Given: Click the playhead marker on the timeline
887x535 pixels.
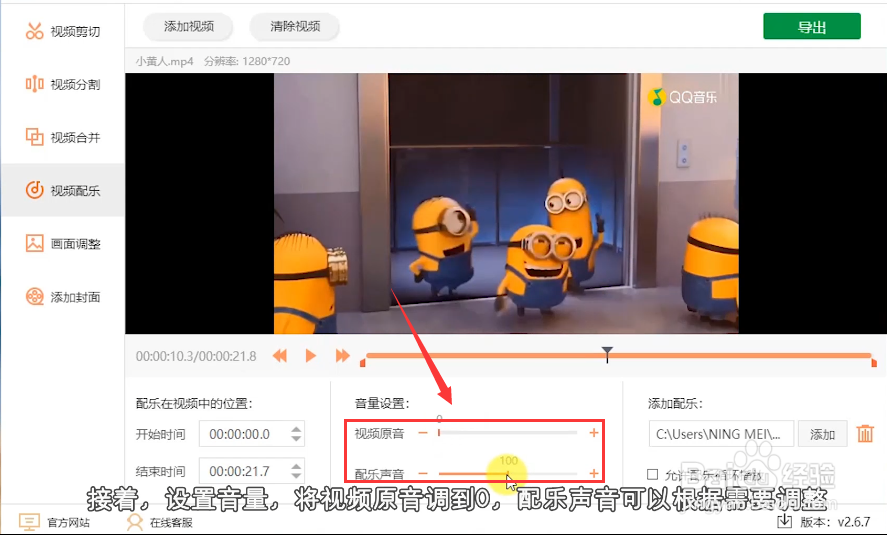Looking at the screenshot, I should point(607,354).
